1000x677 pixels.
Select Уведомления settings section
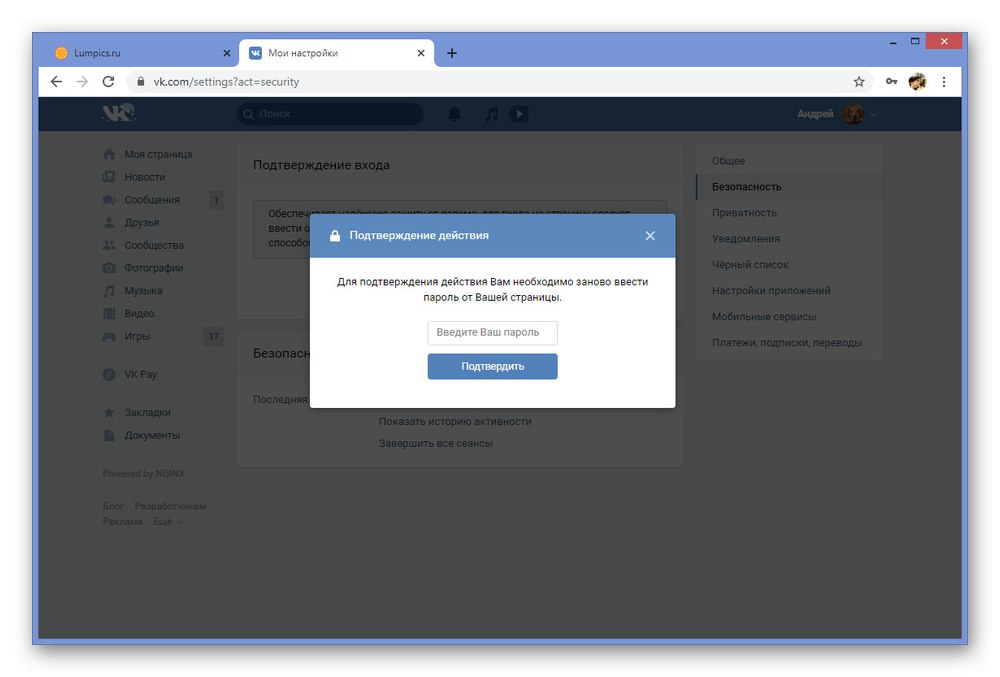(790, 239)
